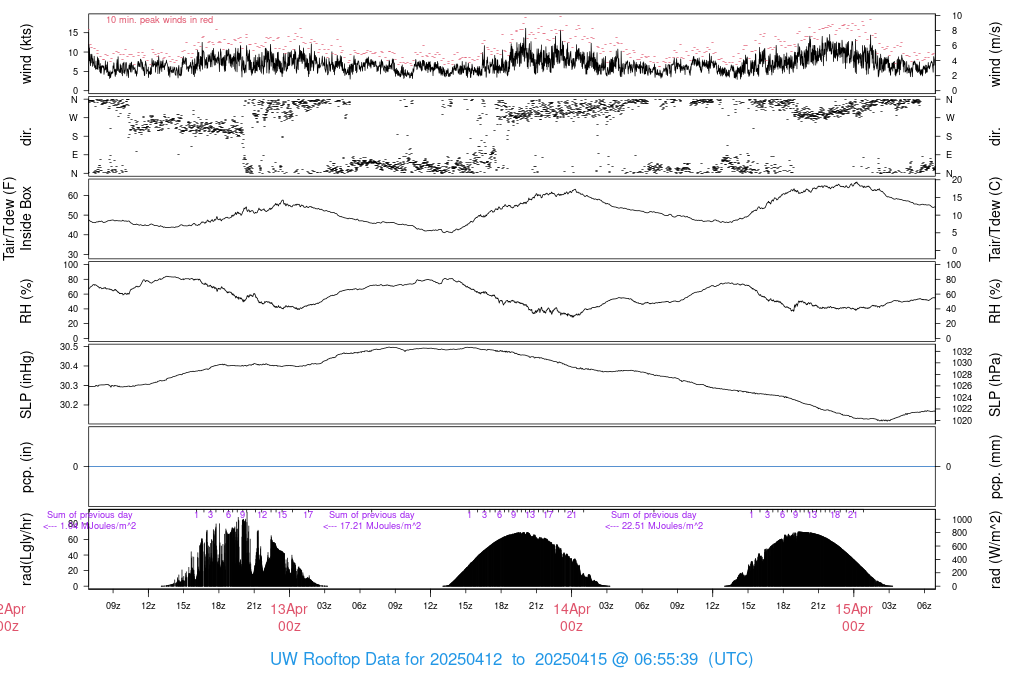Click the 'wind (m/s)' right axis label

click(995, 54)
